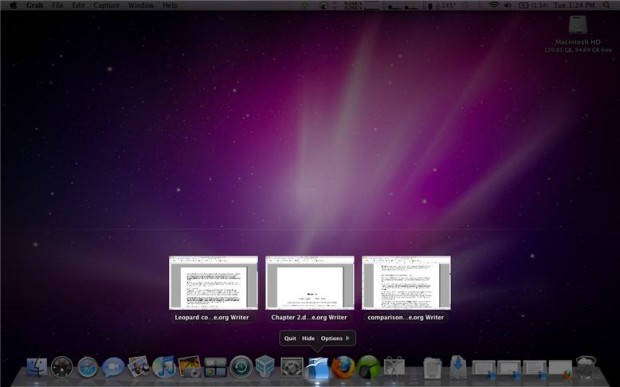The width and height of the screenshot is (620, 387).
Task: Open the Documents stack in dock
Action: pyautogui.click(x=433, y=368)
